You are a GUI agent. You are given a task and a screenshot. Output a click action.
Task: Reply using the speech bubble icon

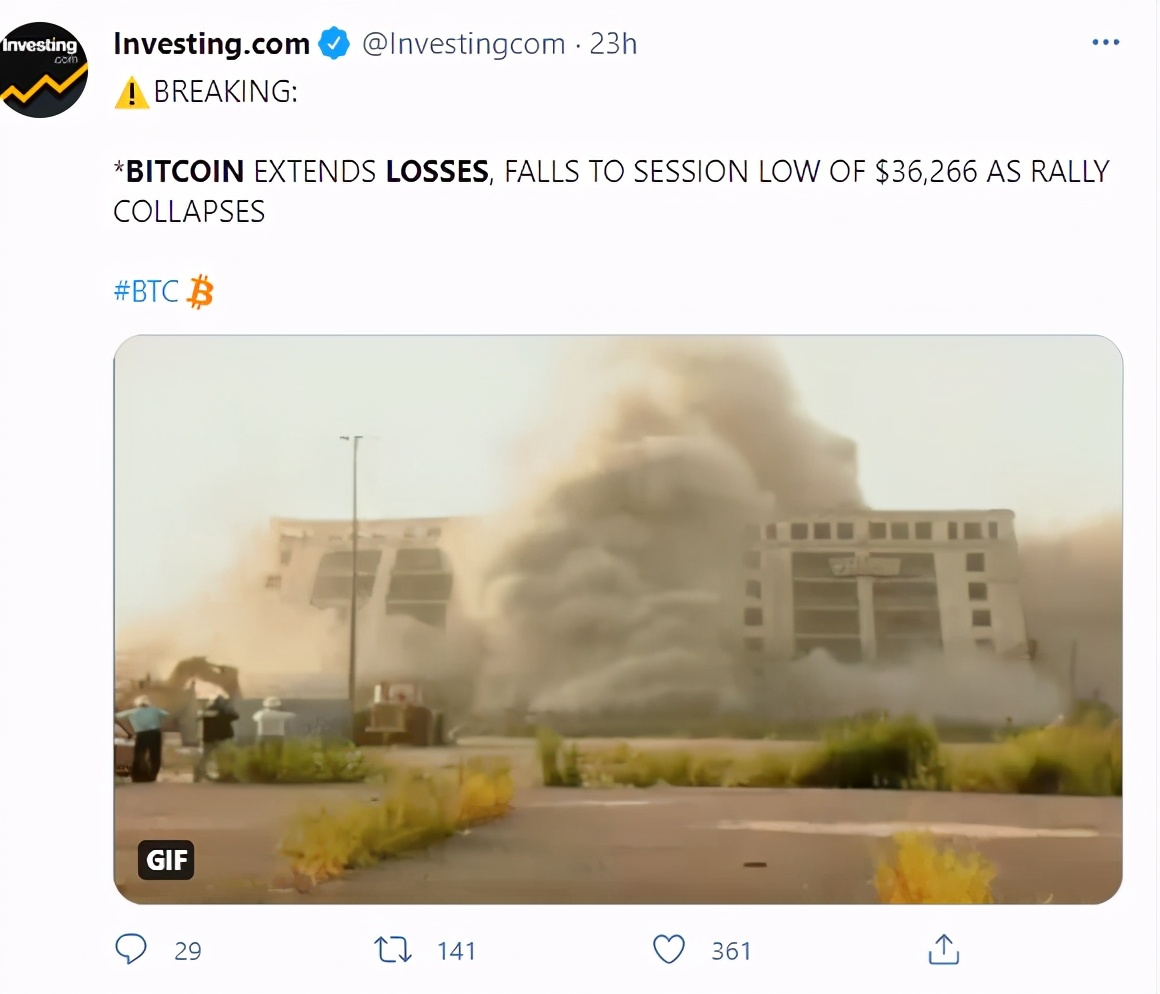[131, 949]
